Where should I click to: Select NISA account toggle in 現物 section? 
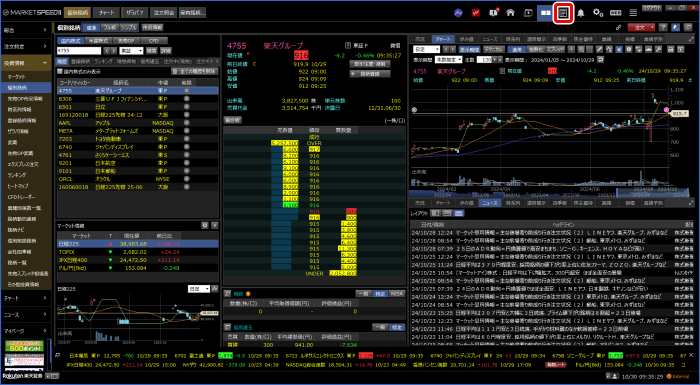coord(397,293)
